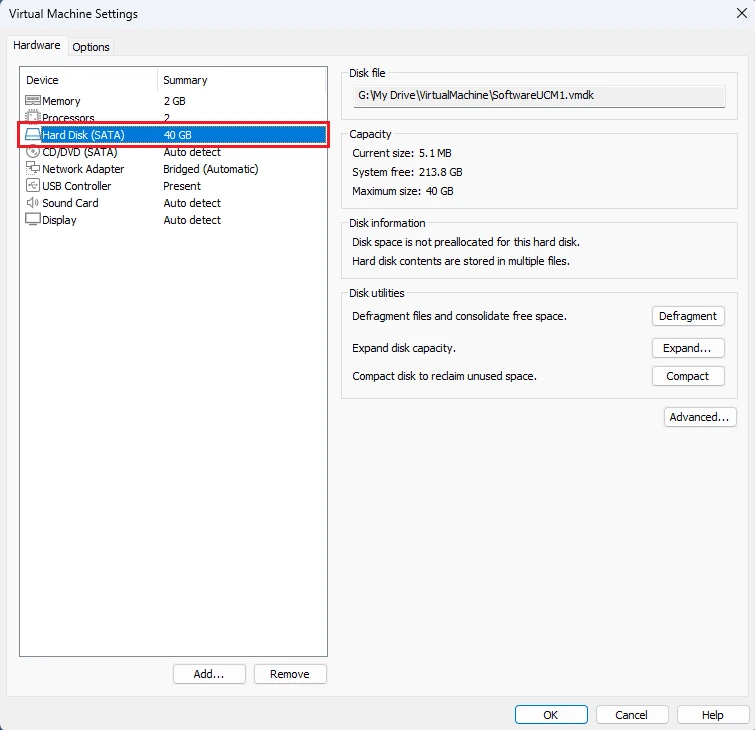
Task: Click the Defragment button
Action: pyautogui.click(x=688, y=316)
